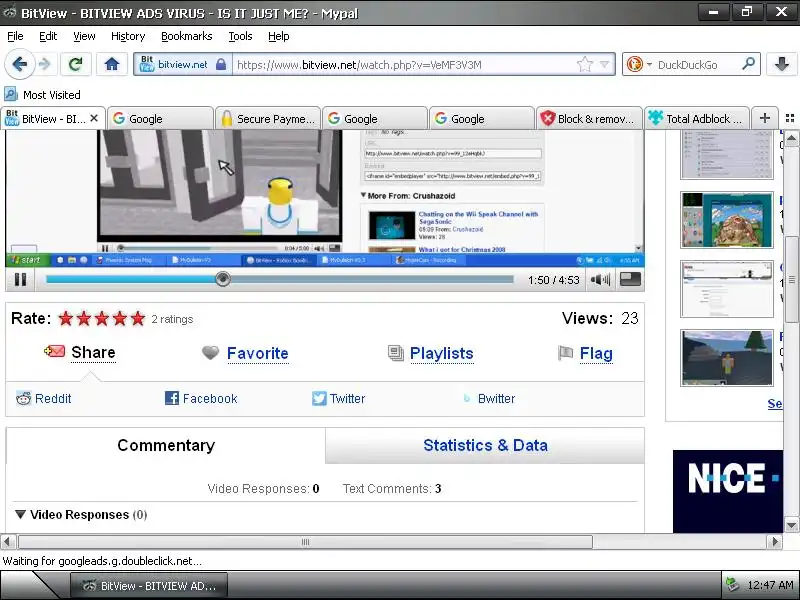Open the Most Visited bookmarks folder
The width and height of the screenshot is (800, 600).
pos(42,95)
